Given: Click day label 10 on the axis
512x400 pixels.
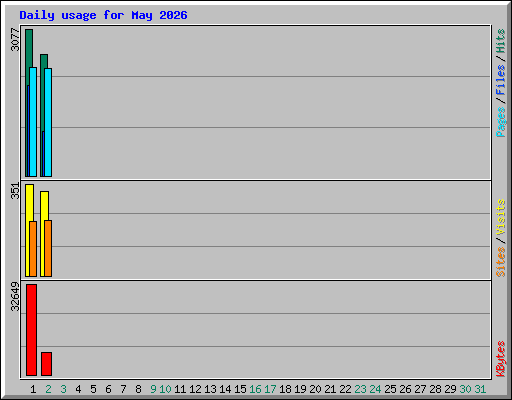Looking at the screenshot, I should [x=165, y=389].
